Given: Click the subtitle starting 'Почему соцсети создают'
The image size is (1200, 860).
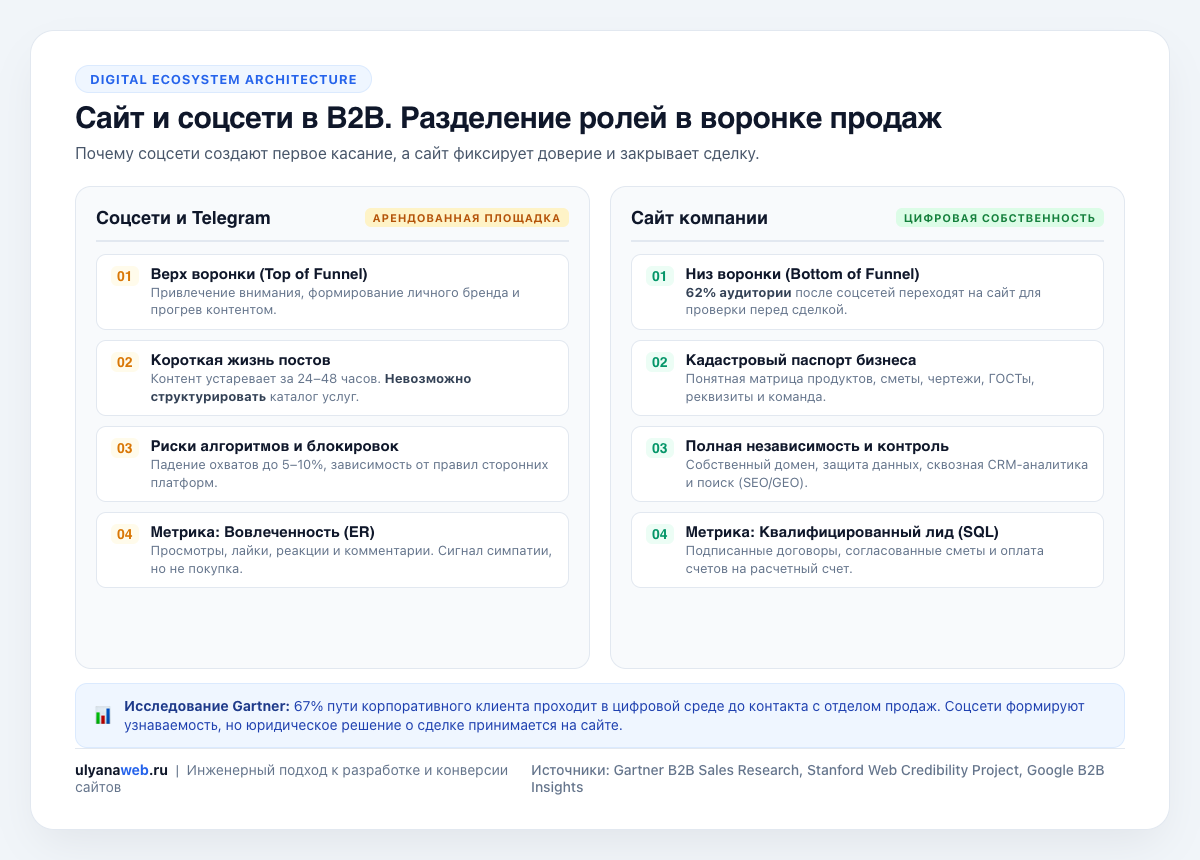Looking at the screenshot, I should (417, 155).
